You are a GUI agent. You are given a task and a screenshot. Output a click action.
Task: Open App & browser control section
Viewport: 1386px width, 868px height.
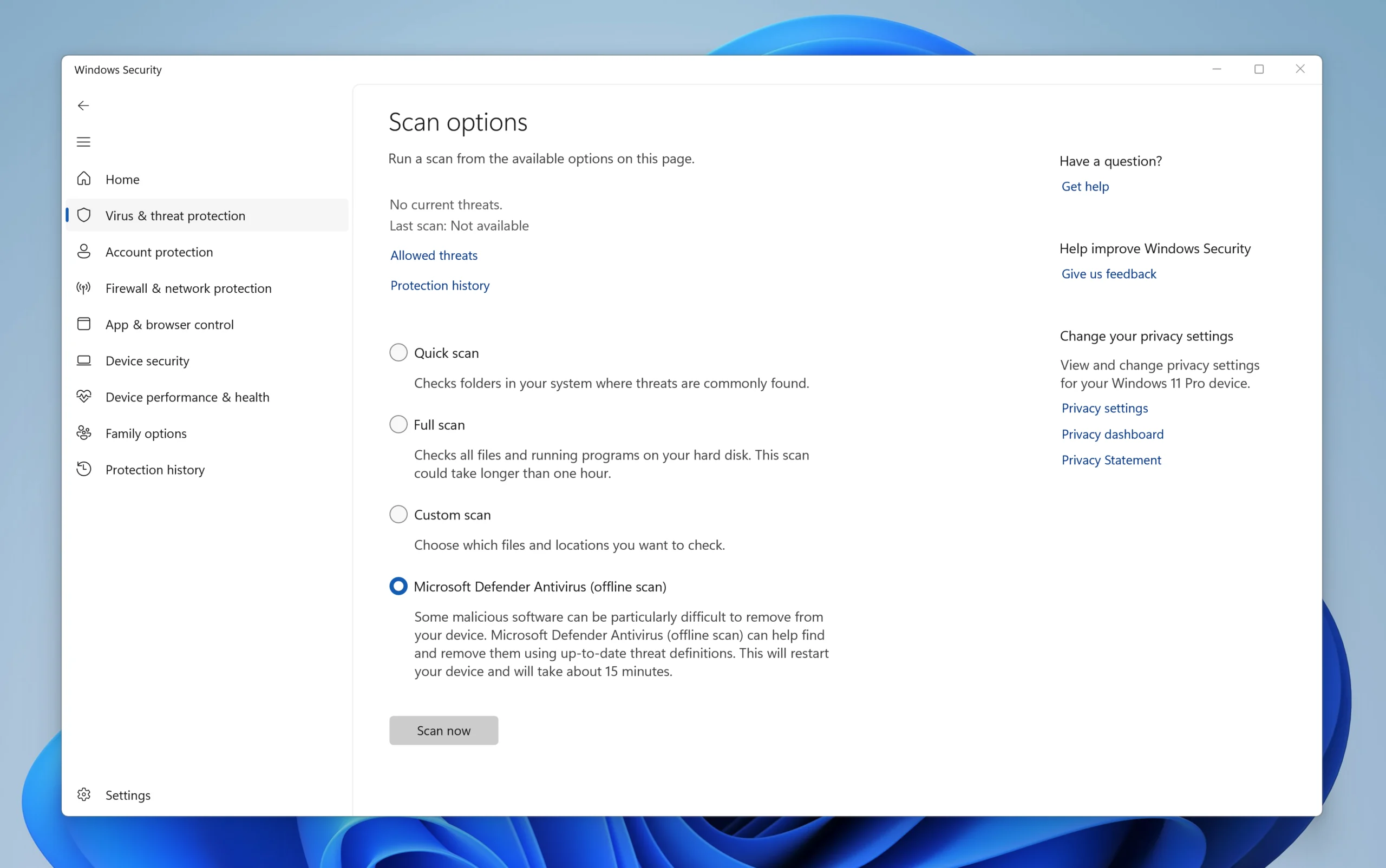(207, 324)
